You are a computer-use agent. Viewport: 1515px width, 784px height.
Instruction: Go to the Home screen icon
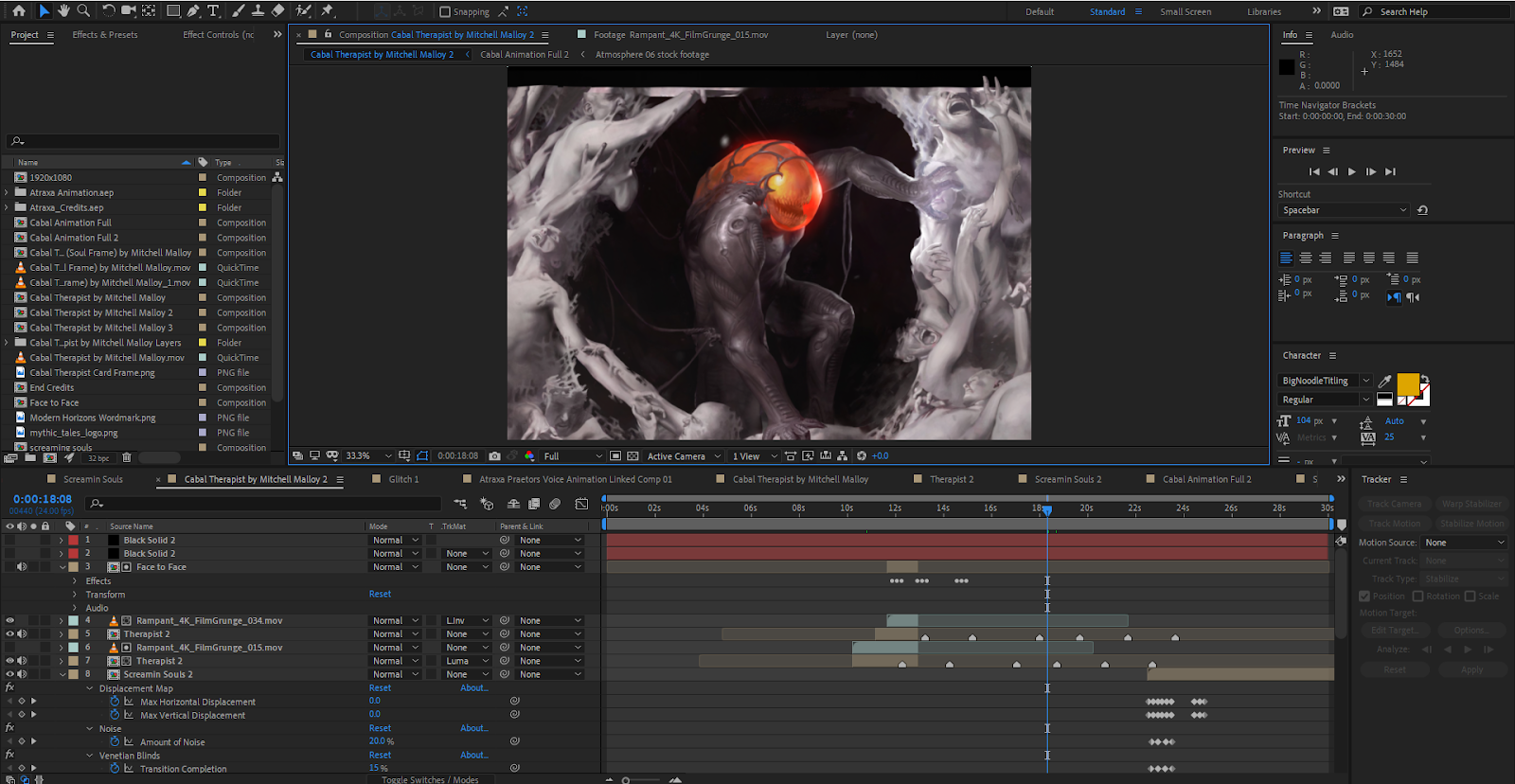coord(18,11)
